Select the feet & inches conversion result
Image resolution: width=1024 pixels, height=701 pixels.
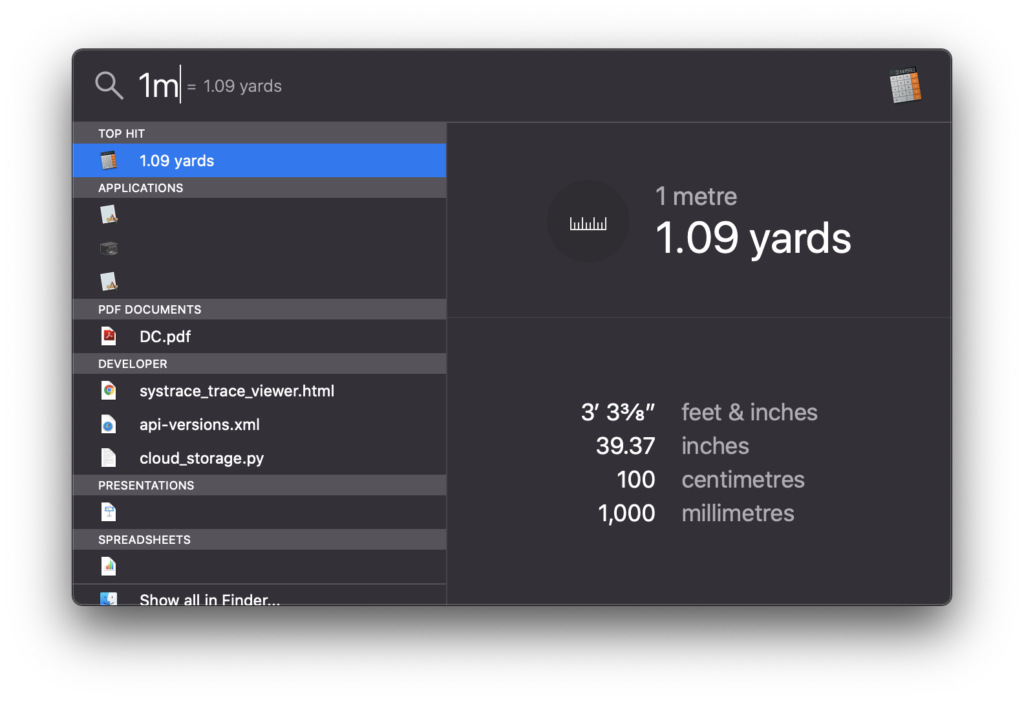tap(700, 412)
